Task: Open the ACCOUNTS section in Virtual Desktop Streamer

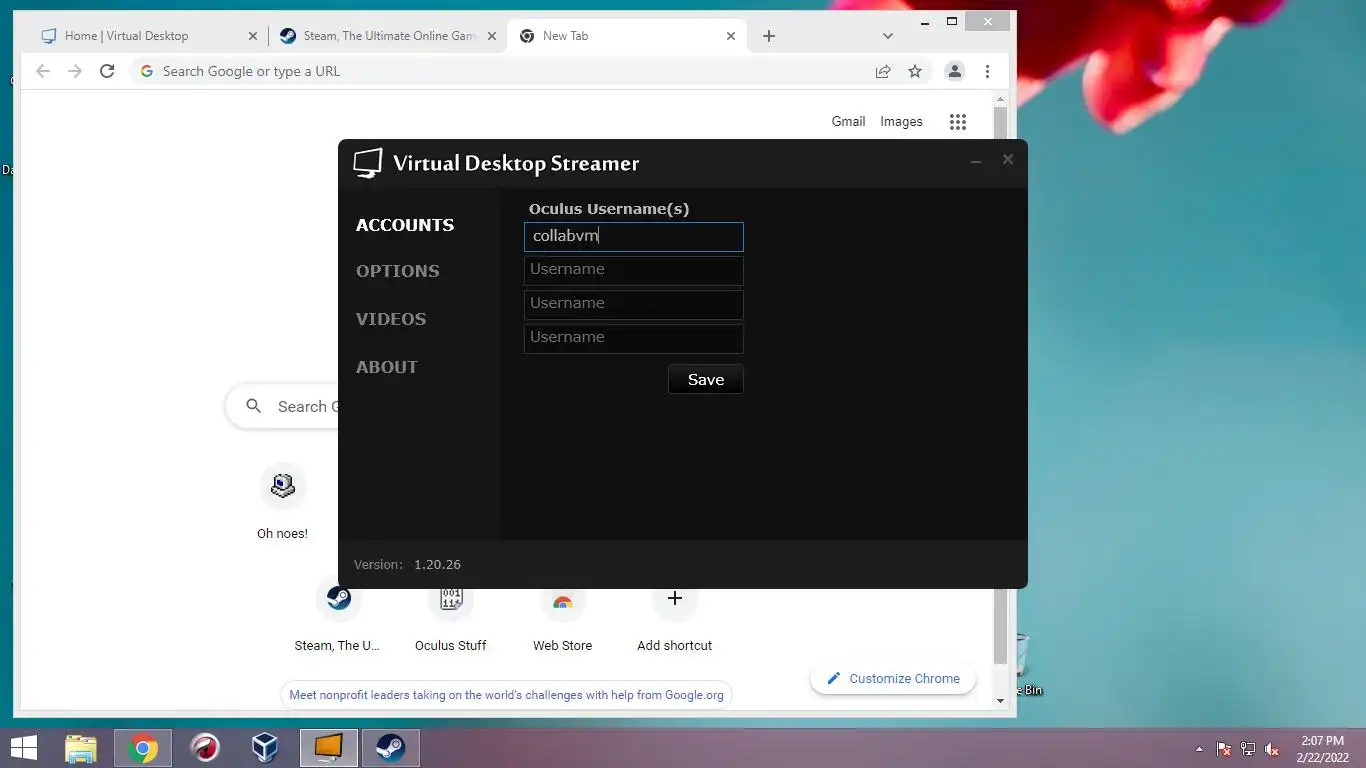Action: (x=405, y=225)
